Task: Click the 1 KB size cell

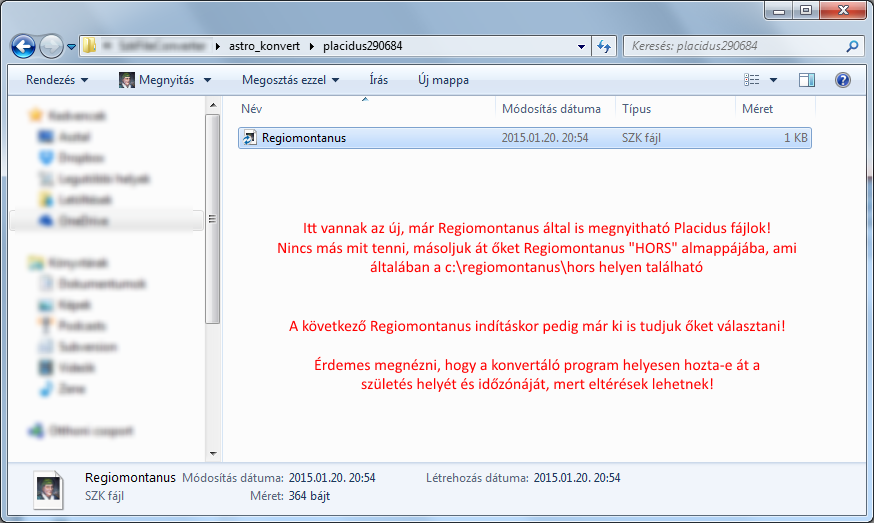Action: coord(795,138)
